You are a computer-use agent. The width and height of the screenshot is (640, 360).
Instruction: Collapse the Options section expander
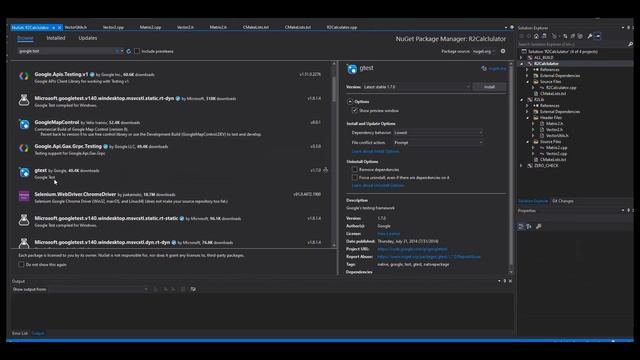[350, 102]
